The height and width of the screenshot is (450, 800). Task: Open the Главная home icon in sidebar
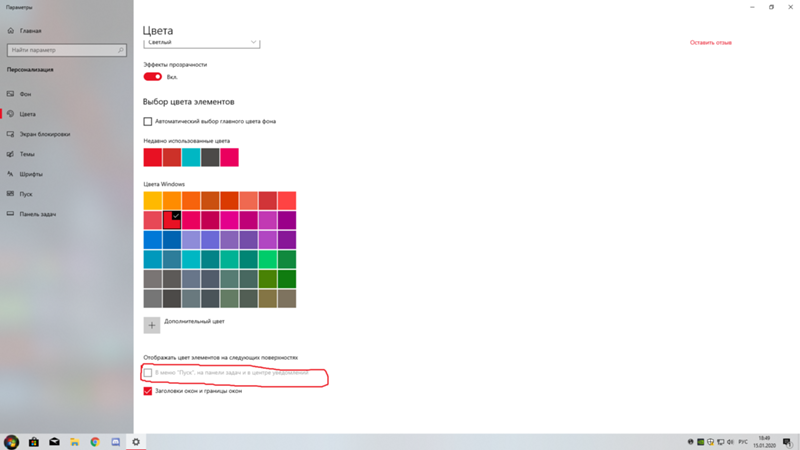tap(11, 31)
